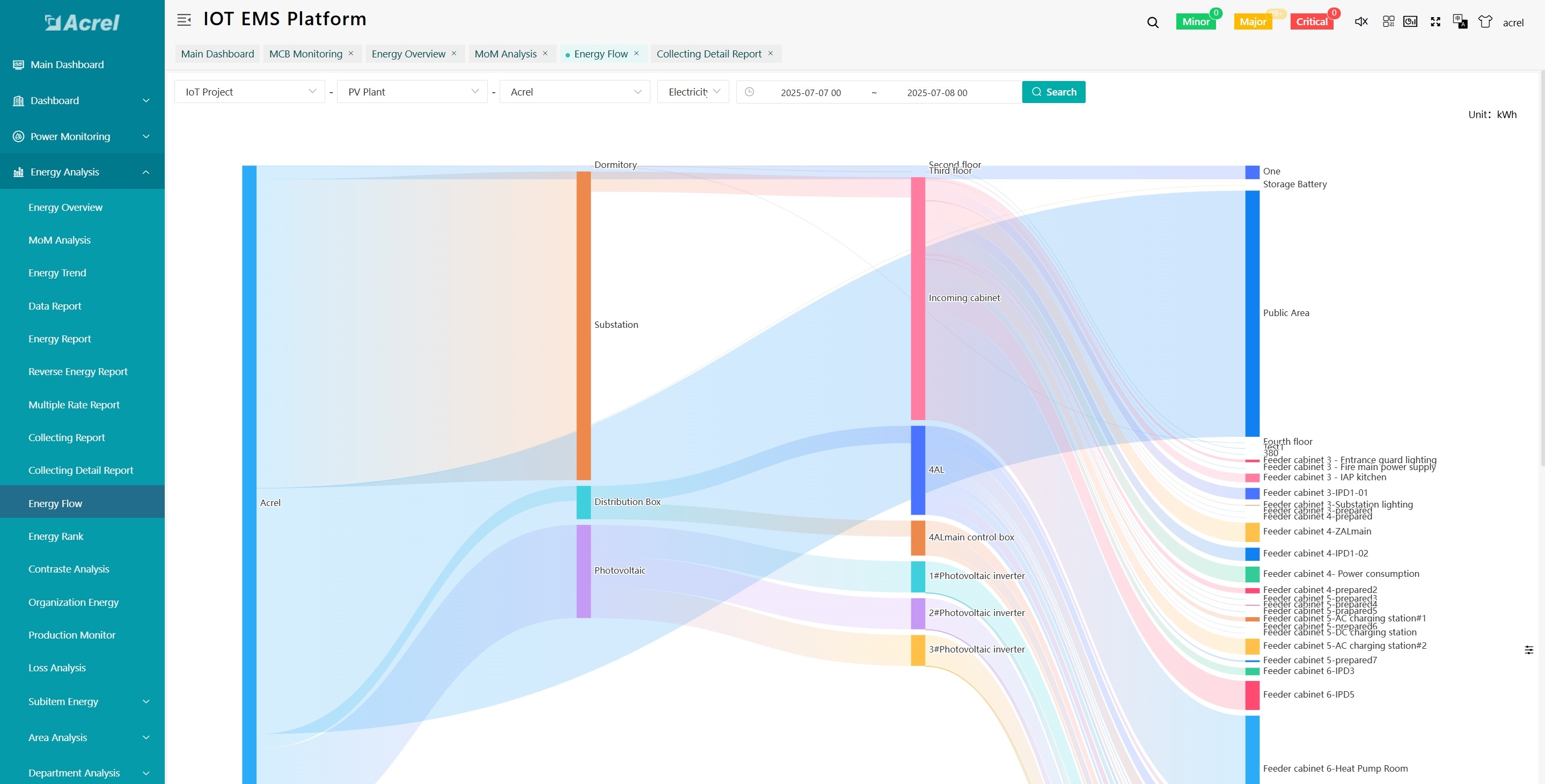Viewport: 1545px width, 784px height.
Task: Switch language translate icon
Action: [1460, 21]
